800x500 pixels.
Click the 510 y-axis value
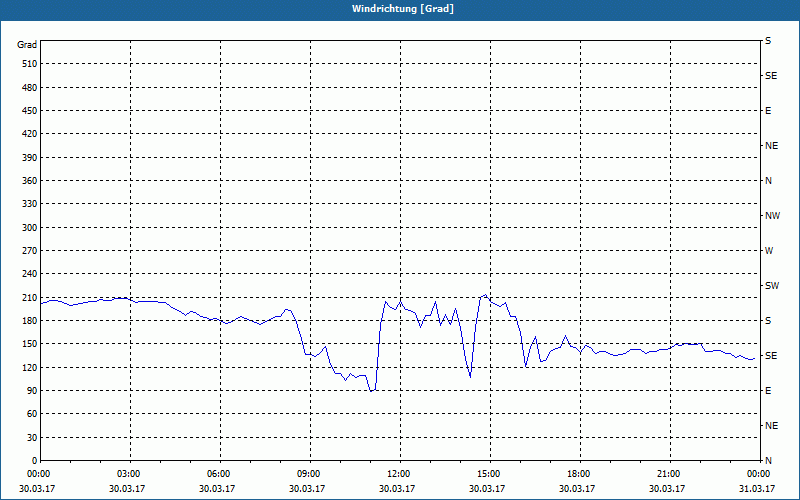(29, 64)
